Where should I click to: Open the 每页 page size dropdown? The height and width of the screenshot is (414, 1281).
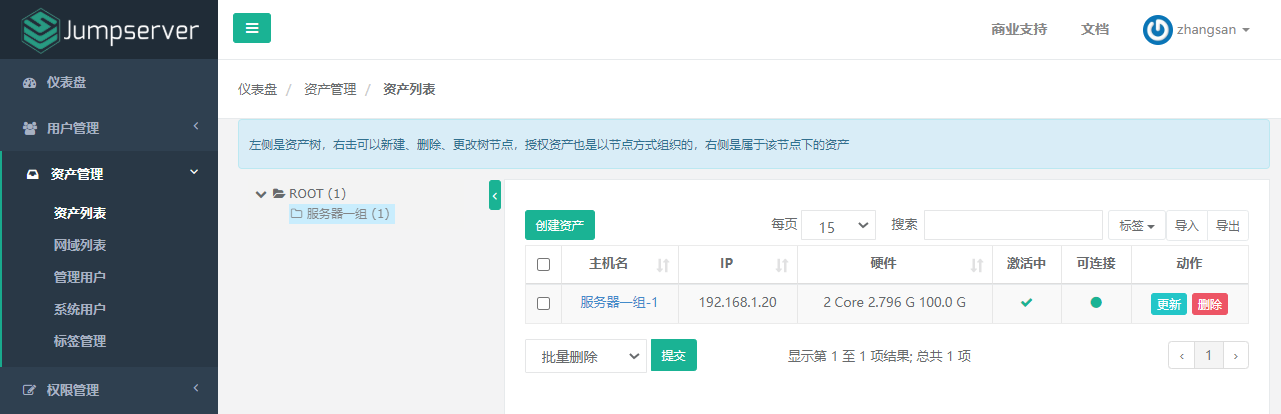(x=838, y=226)
